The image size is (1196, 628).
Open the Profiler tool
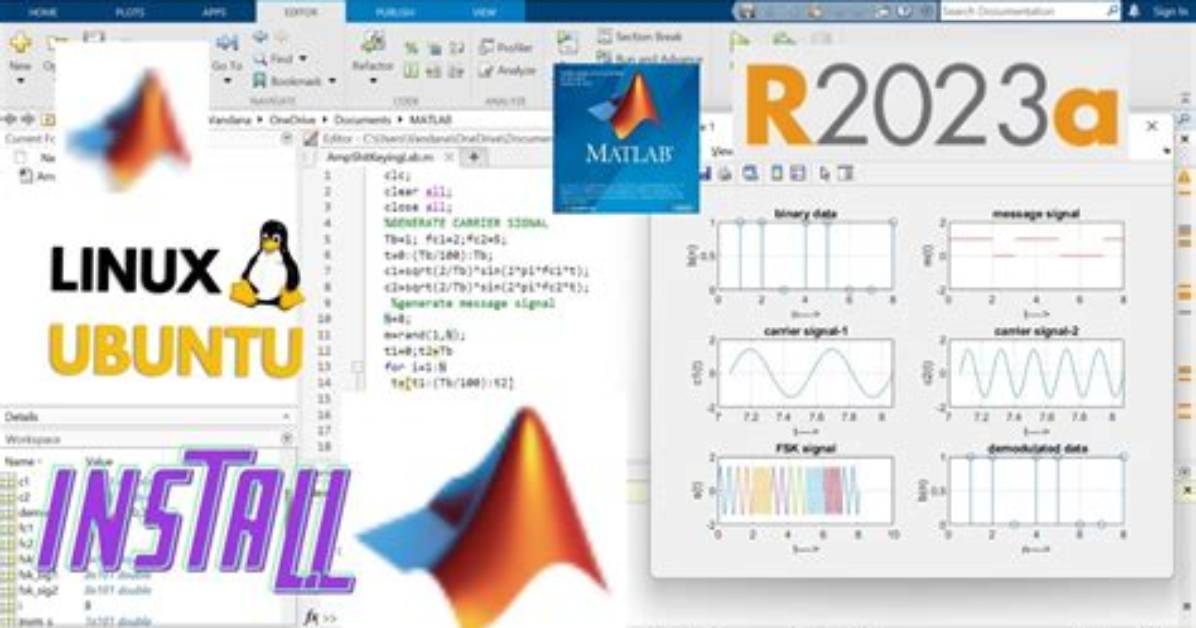[506, 47]
